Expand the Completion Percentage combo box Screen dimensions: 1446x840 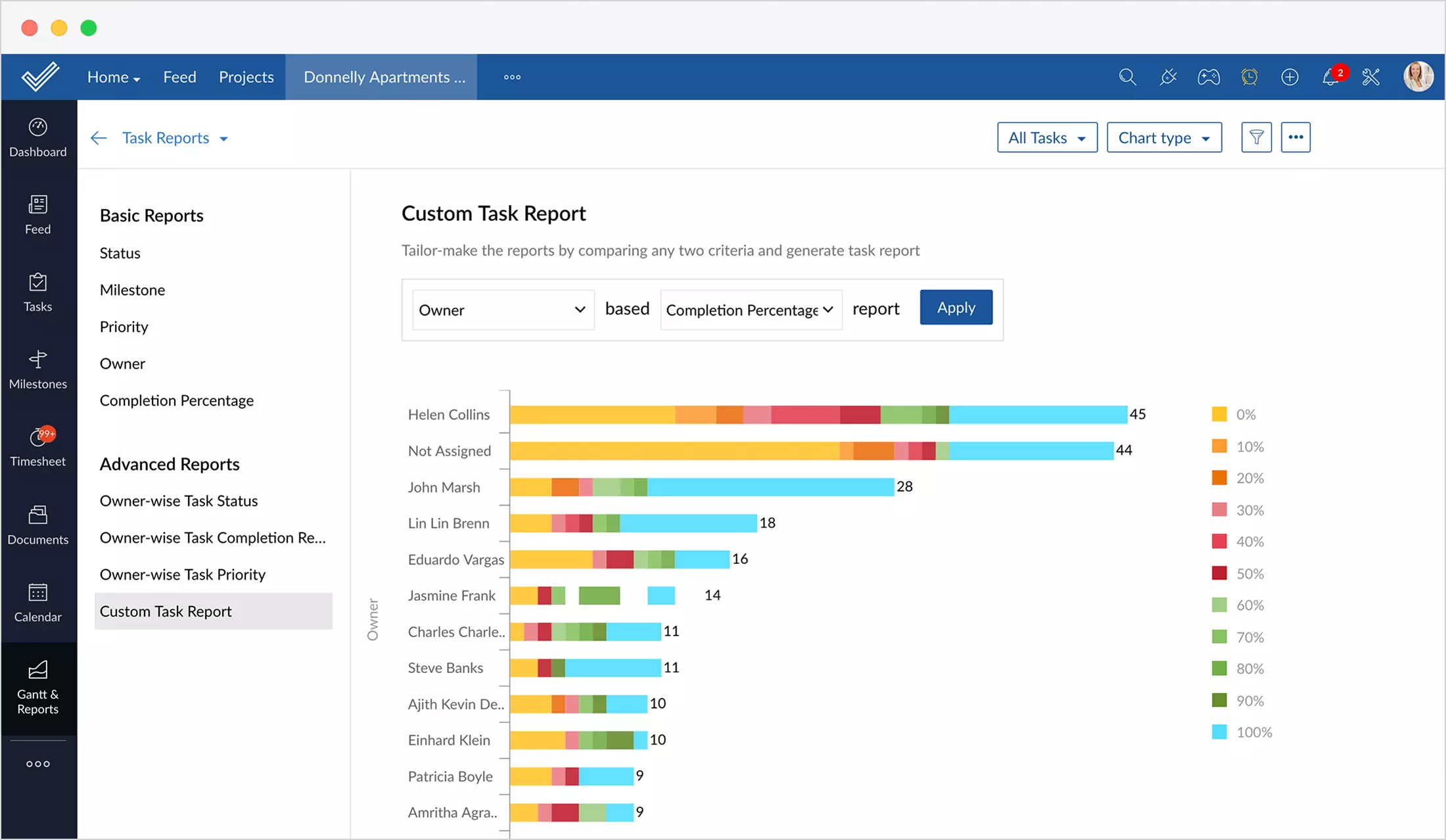pyautogui.click(x=750, y=310)
